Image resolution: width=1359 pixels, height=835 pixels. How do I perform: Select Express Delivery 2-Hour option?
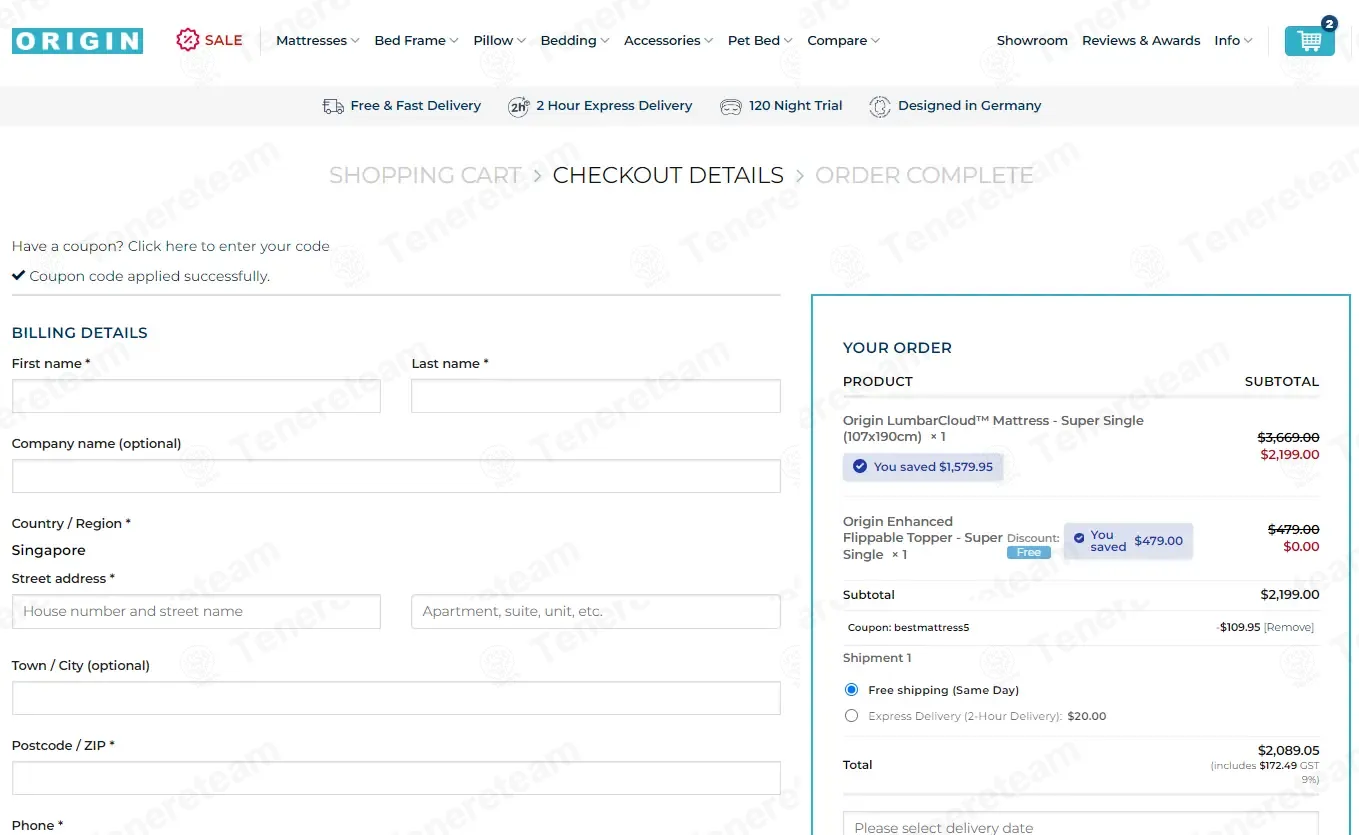[x=851, y=716]
